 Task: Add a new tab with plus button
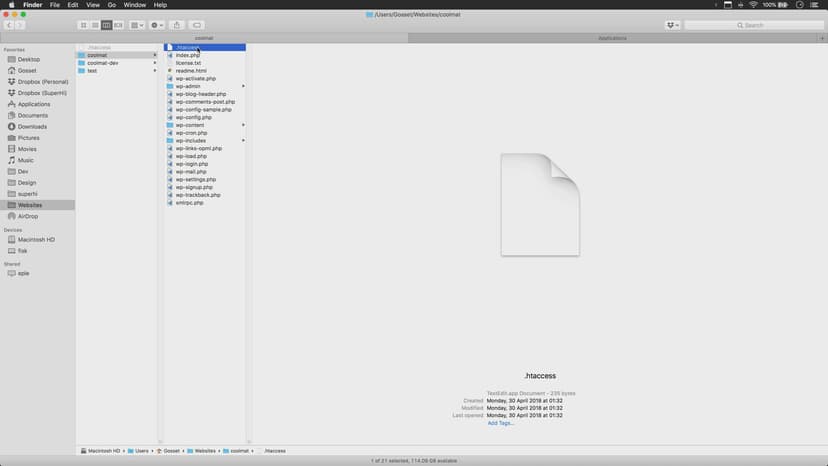pos(822,38)
